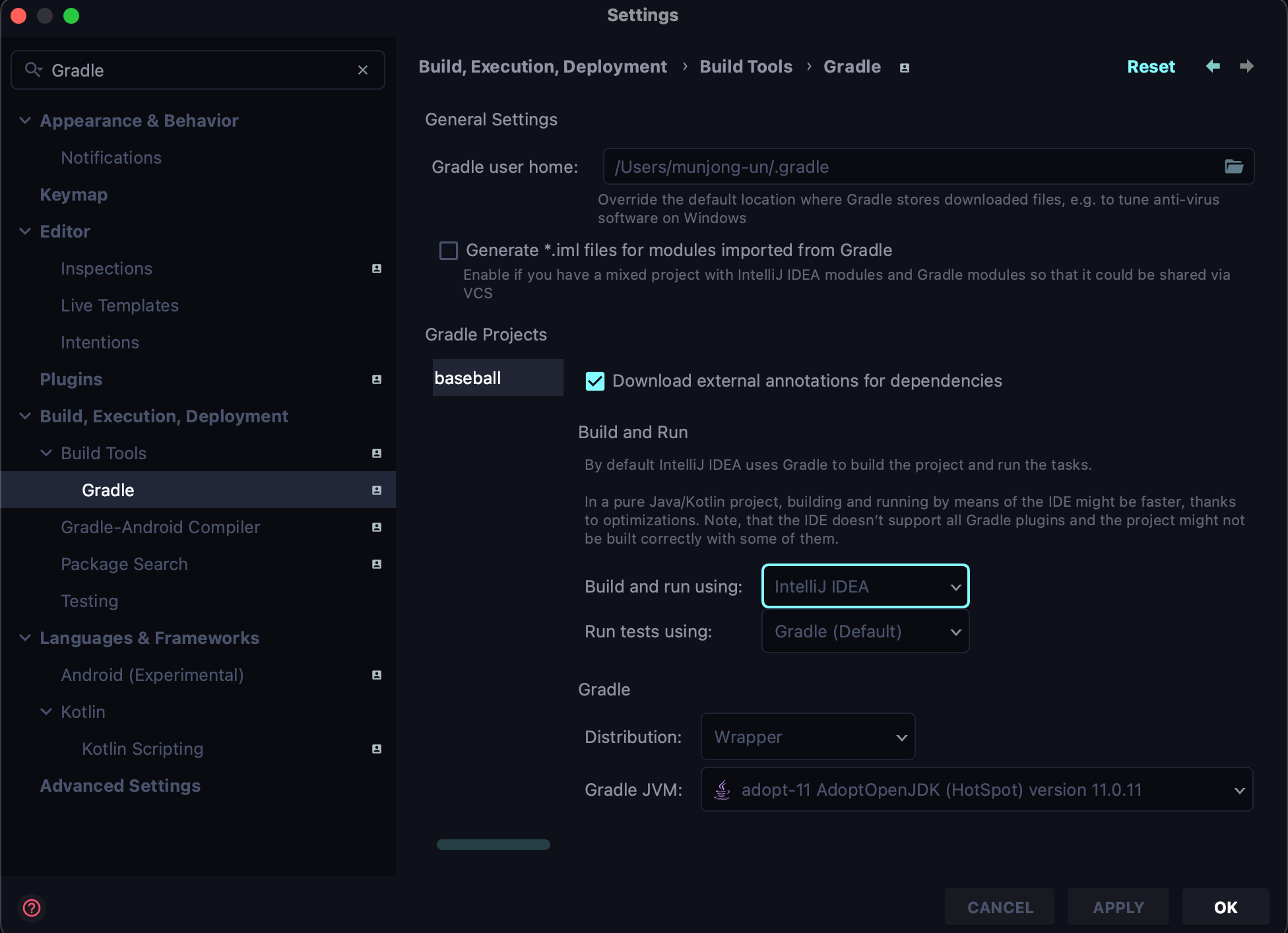
Task: Clear the Gradle search text with the X icon
Action: (x=362, y=70)
